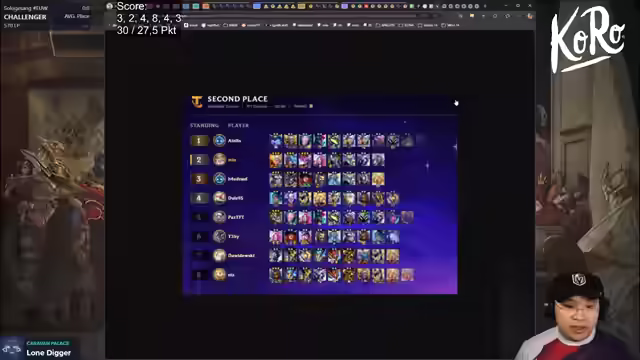Open the sixth-row player's avatar
This screenshot has height=360, width=640.
[219, 236]
